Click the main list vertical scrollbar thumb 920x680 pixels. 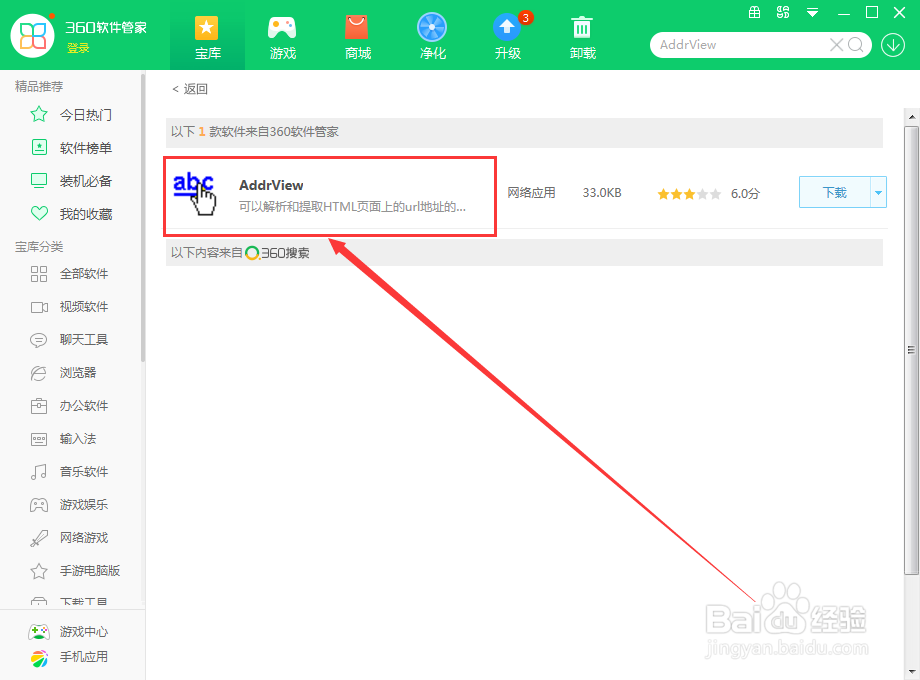tap(911, 350)
